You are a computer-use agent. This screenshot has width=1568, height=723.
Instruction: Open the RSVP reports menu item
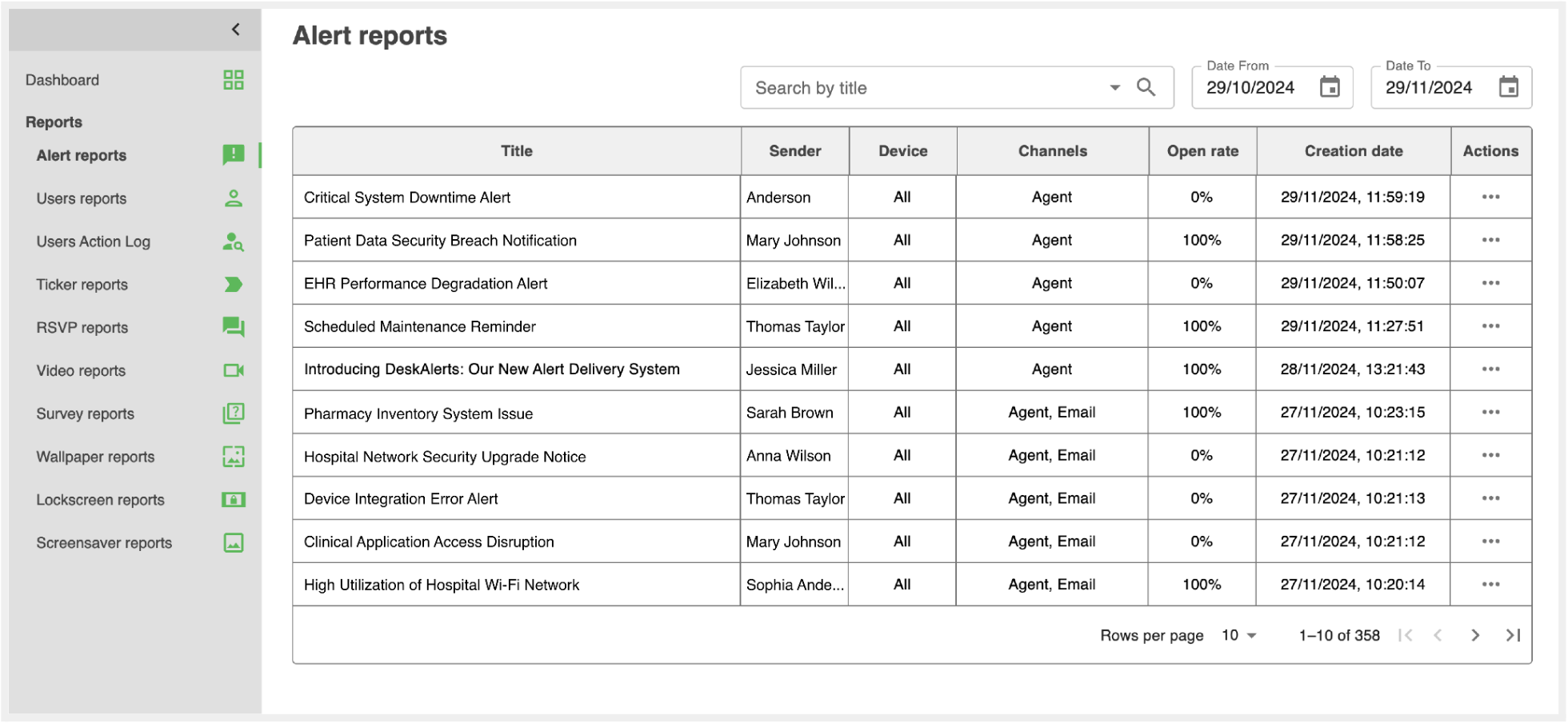coord(82,328)
